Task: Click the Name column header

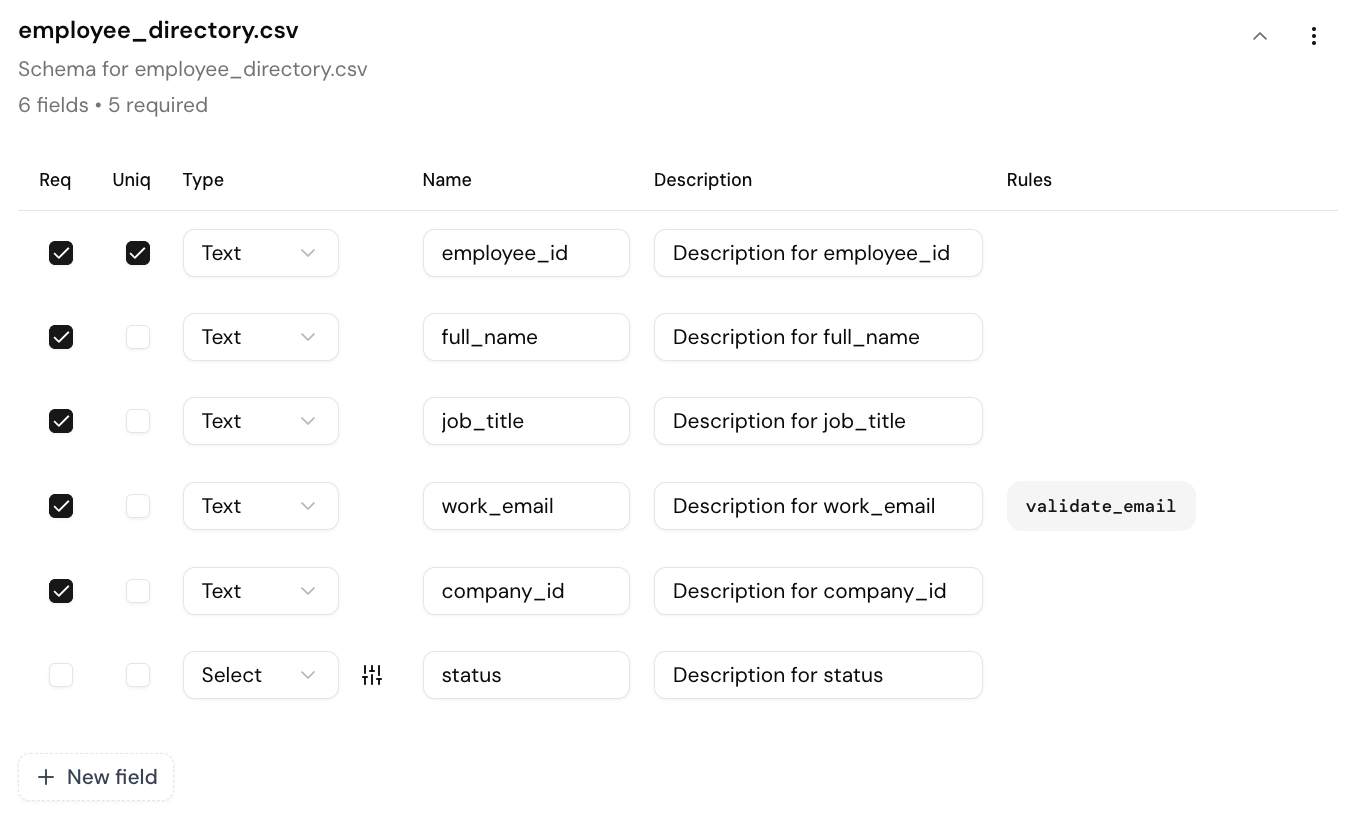Action: [x=447, y=180]
